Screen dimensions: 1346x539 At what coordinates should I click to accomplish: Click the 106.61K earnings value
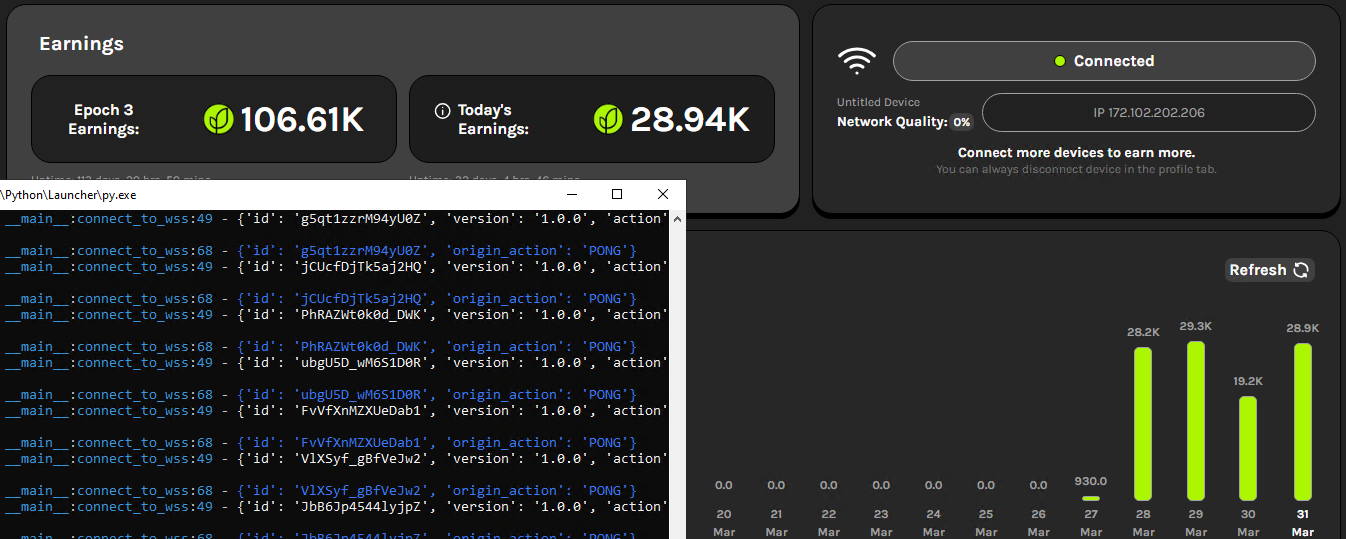point(302,120)
